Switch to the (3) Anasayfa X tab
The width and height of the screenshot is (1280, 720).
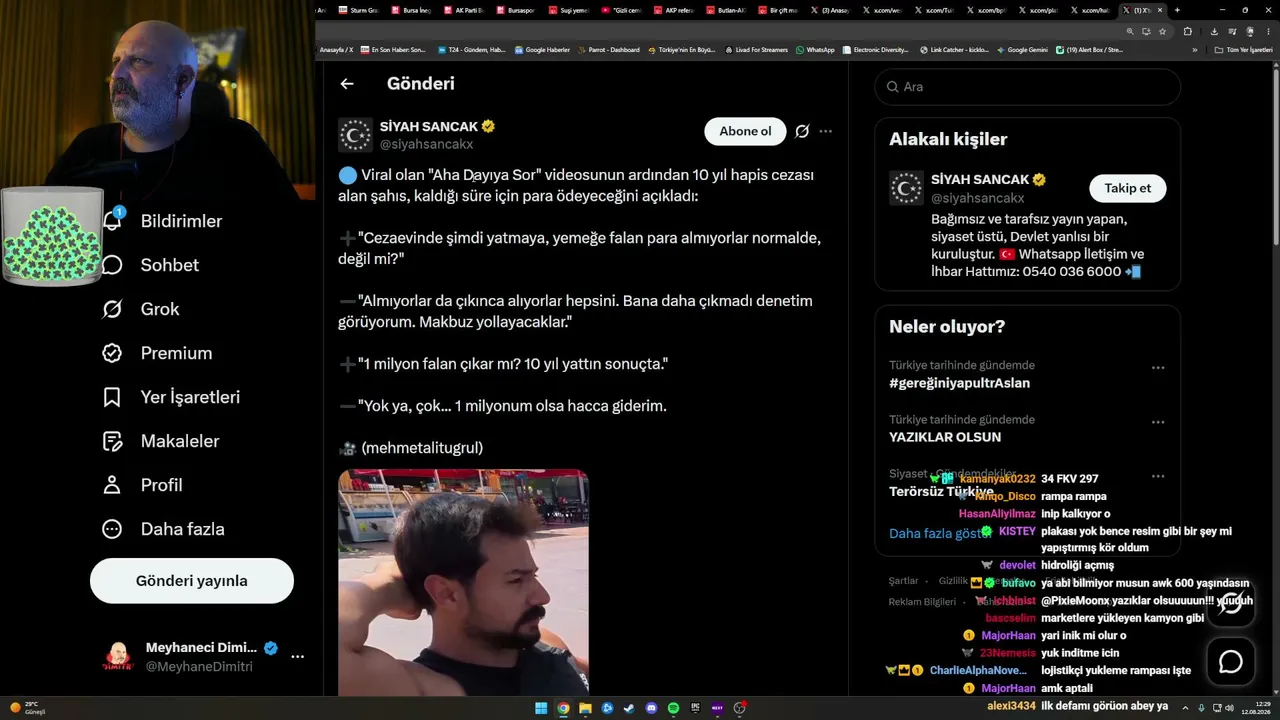(x=829, y=10)
